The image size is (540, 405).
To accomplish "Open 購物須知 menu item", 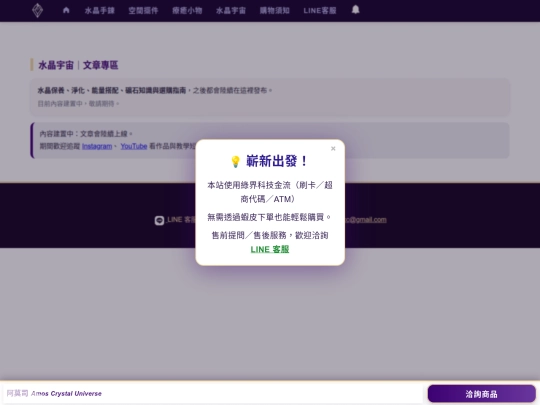I will click(274, 11).
